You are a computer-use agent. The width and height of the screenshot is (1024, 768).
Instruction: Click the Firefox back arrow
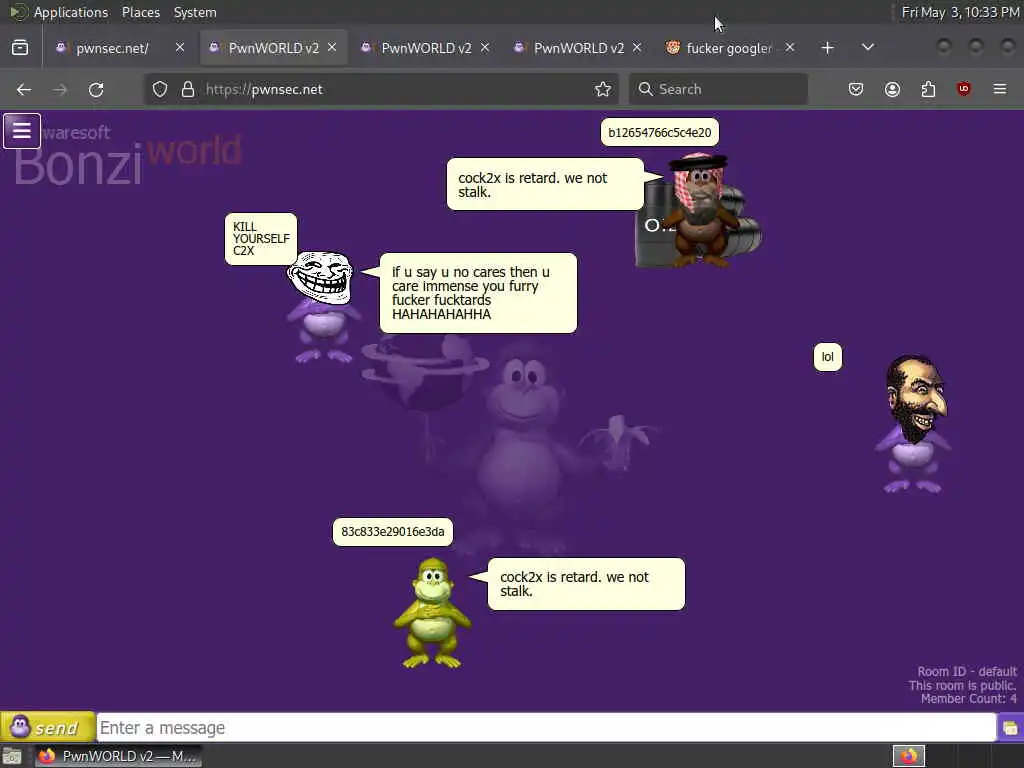pyautogui.click(x=24, y=89)
